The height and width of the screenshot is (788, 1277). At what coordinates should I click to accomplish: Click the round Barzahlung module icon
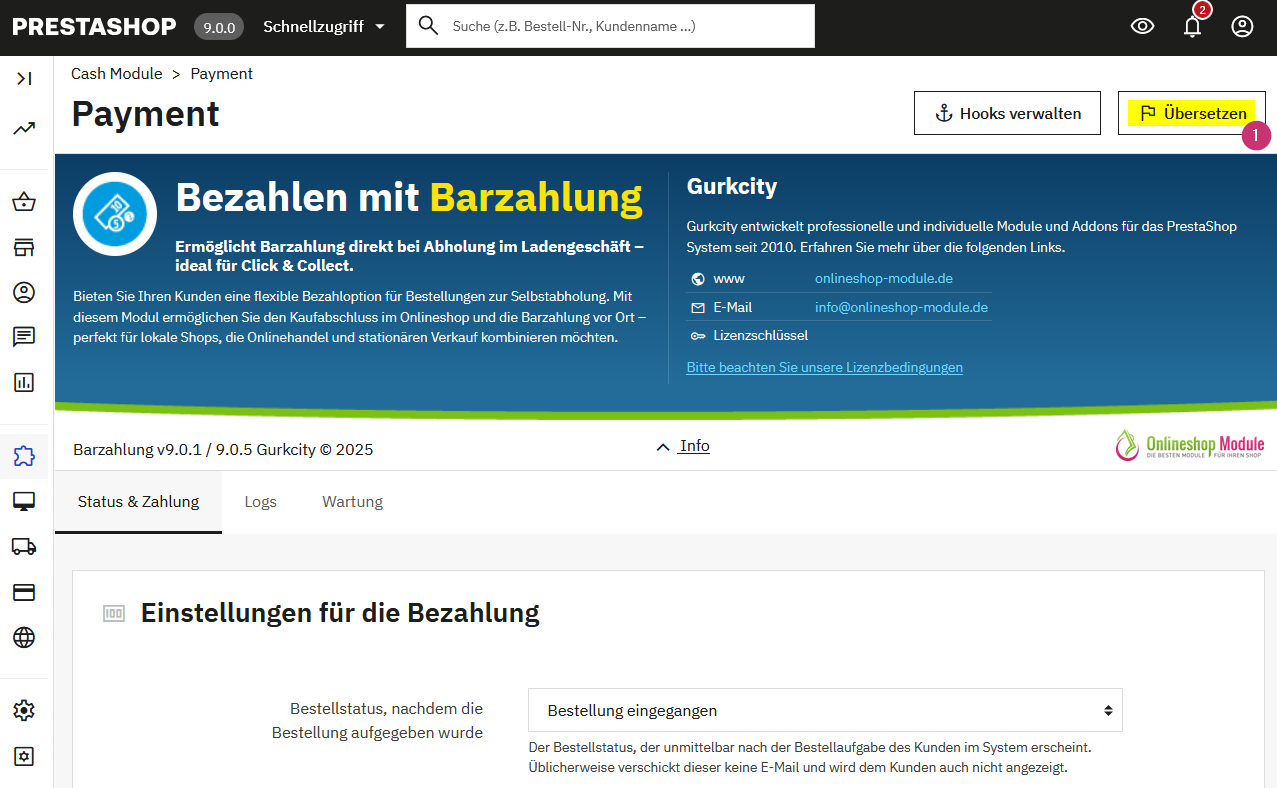tap(115, 214)
